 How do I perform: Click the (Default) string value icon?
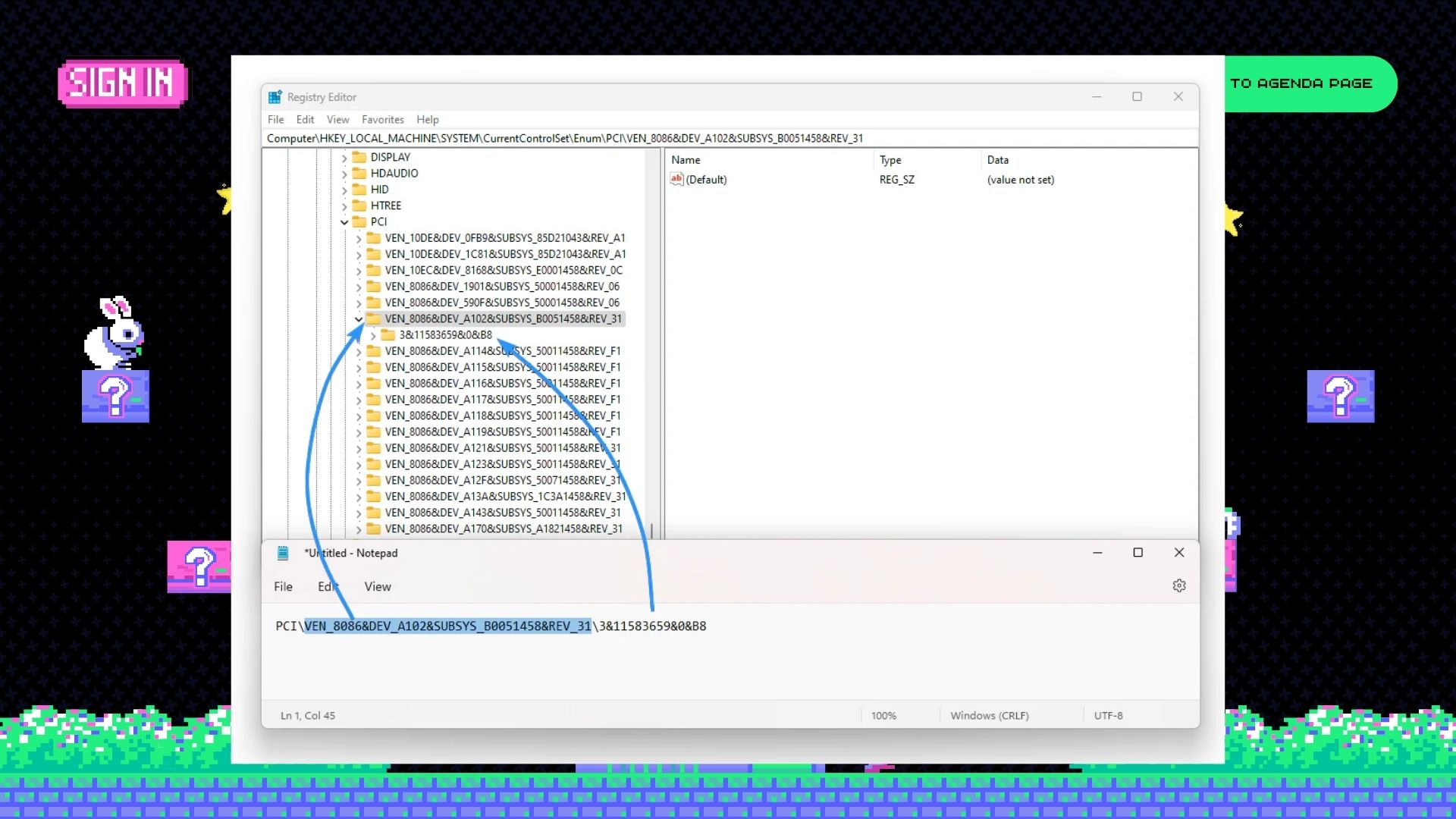(x=677, y=180)
